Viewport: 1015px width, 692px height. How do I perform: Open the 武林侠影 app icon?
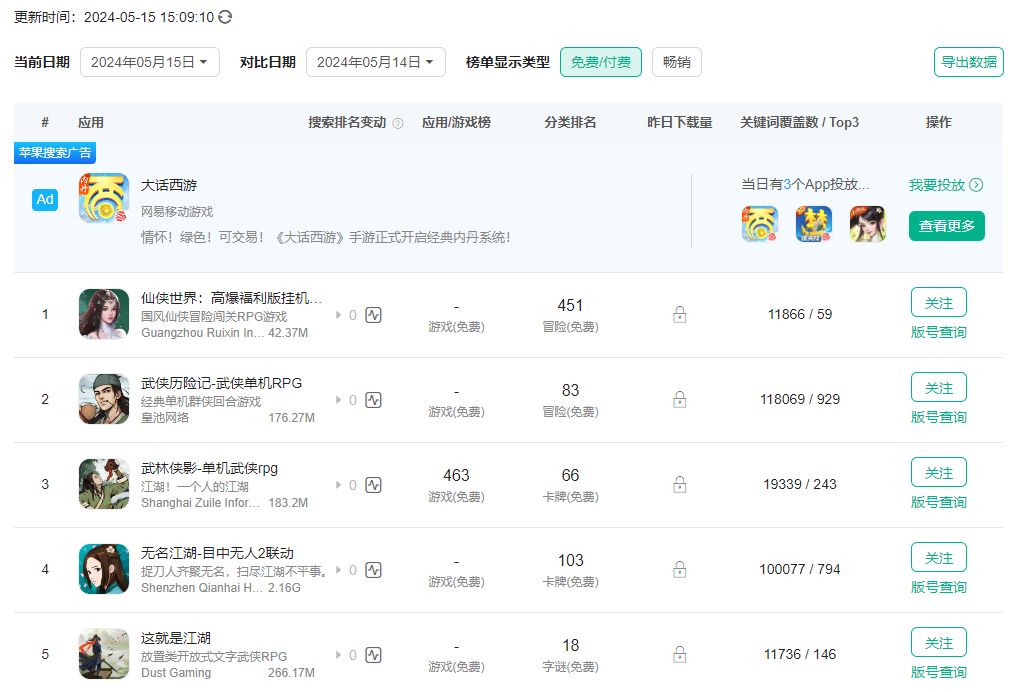point(104,484)
